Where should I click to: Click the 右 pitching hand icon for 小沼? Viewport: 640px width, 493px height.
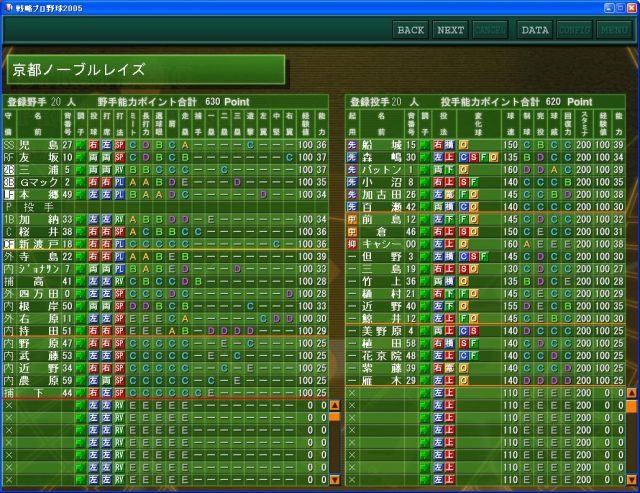[x=438, y=182]
